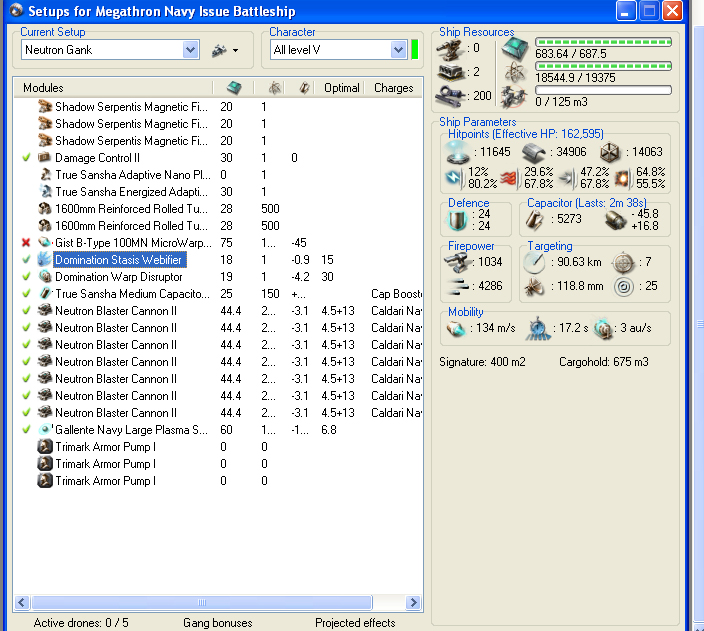The height and width of the screenshot is (631, 704).
Task: Click the armor hitpoints icon showing 34906
Action: 534,153
